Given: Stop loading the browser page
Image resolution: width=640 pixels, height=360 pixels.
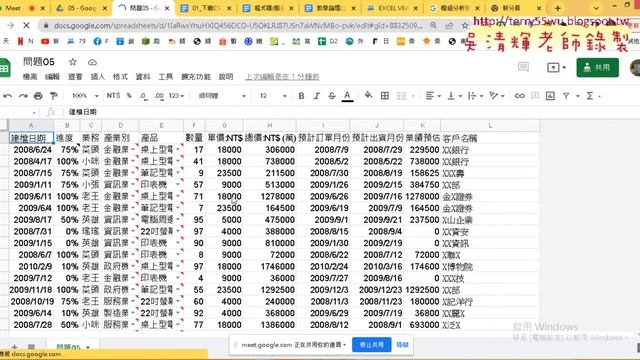Looking at the screenshot, I should [26, 25].
